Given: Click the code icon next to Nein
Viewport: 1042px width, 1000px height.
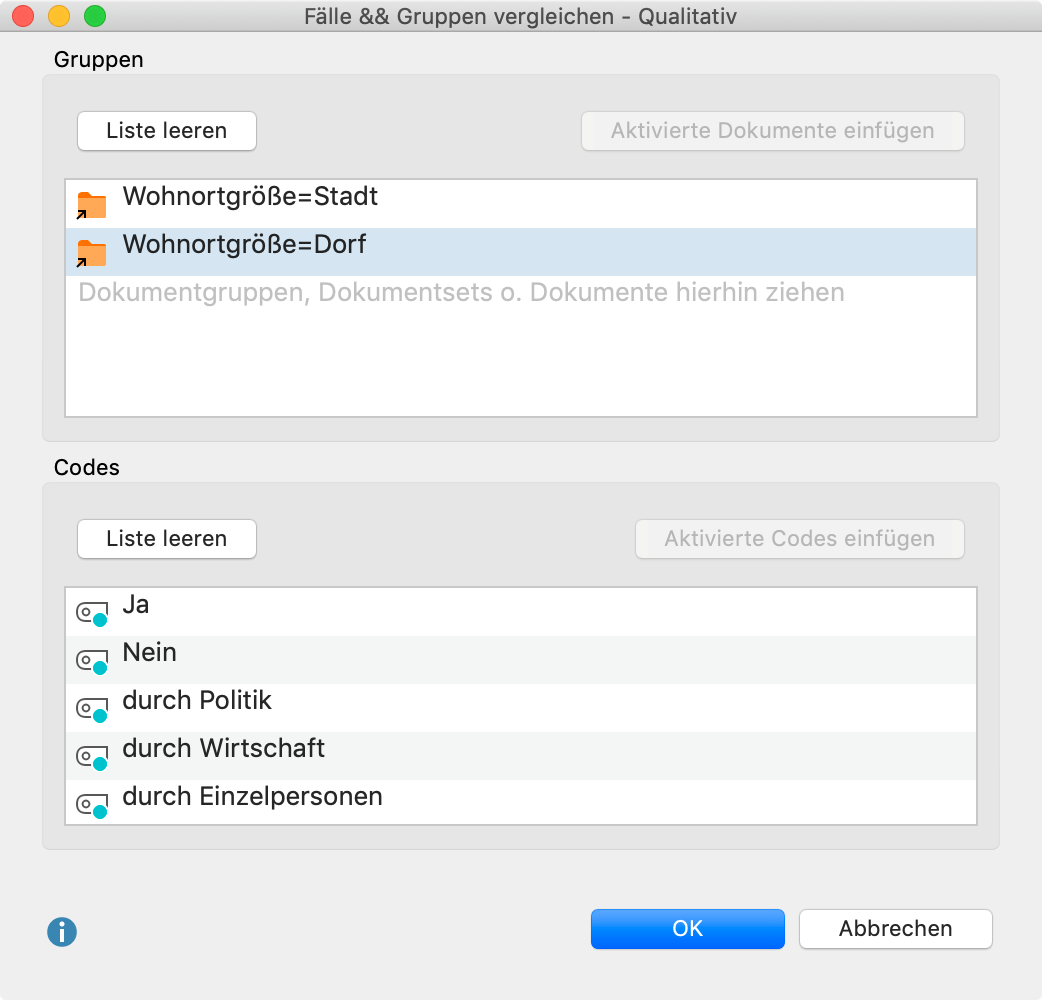Looking at the screenshot, I should 92,660.
